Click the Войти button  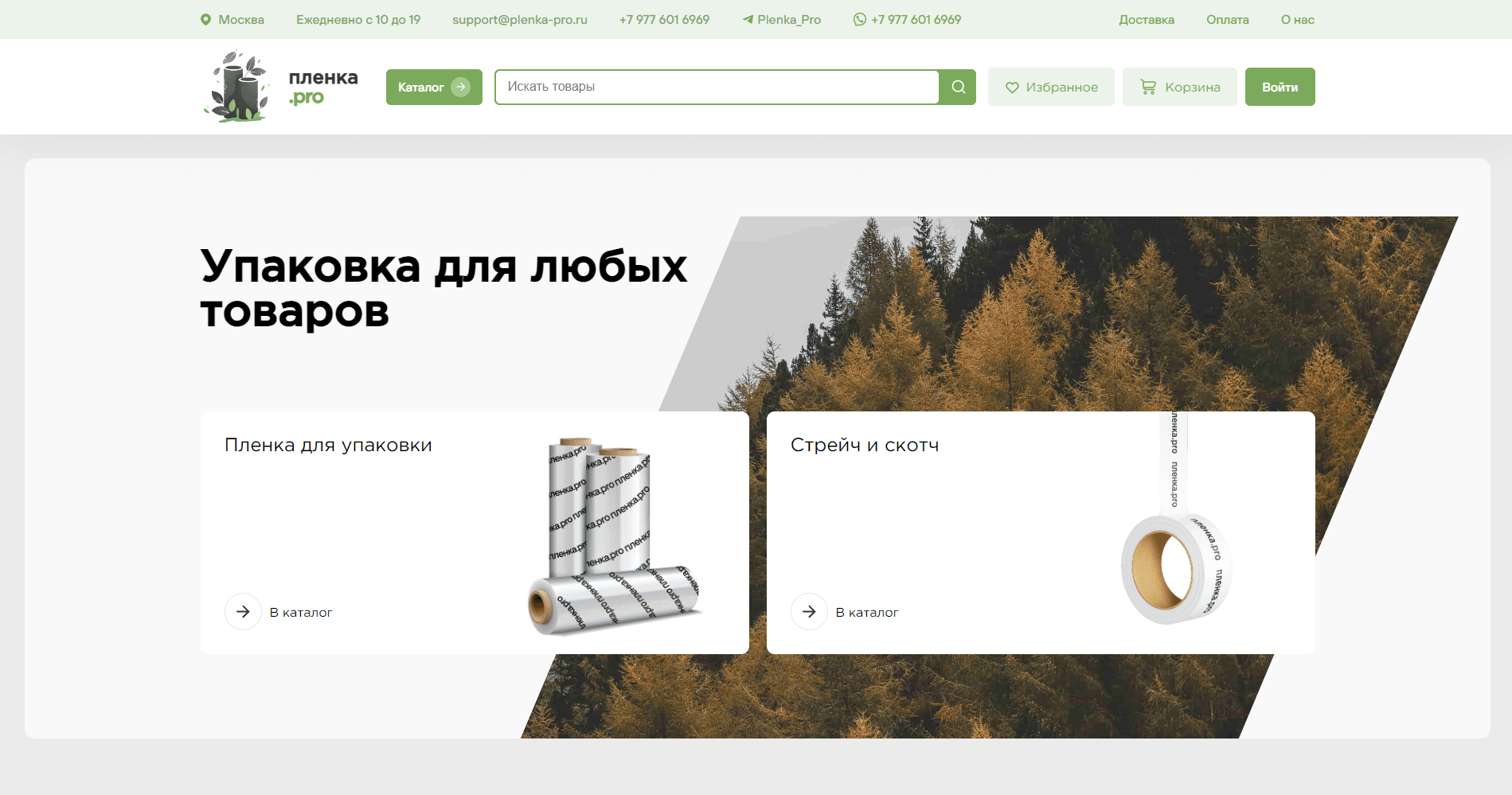click(1280, 87)
